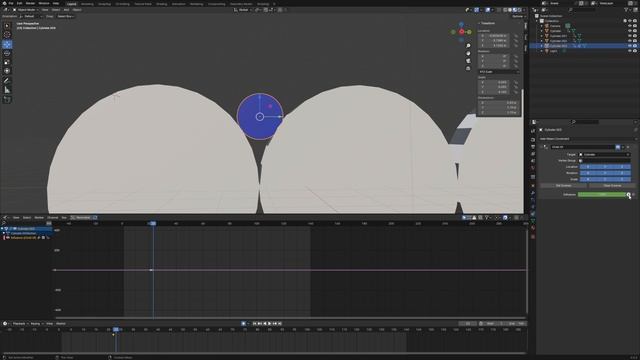This screenshot has height=360, width=640.
Task: Toggle viewport overlays button
Action: (x=488, y=10)
